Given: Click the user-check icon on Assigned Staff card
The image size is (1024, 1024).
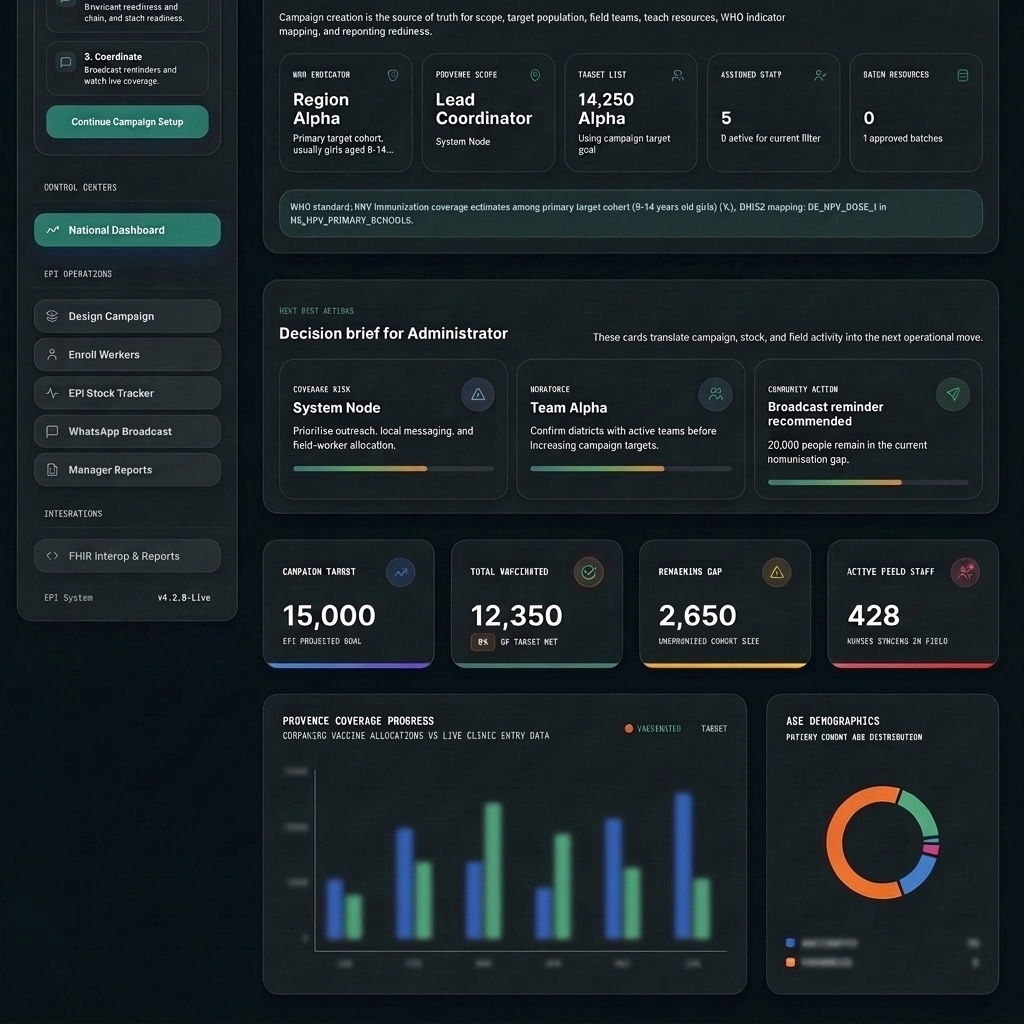Looking at the screenshot, I should coord(820,76).
